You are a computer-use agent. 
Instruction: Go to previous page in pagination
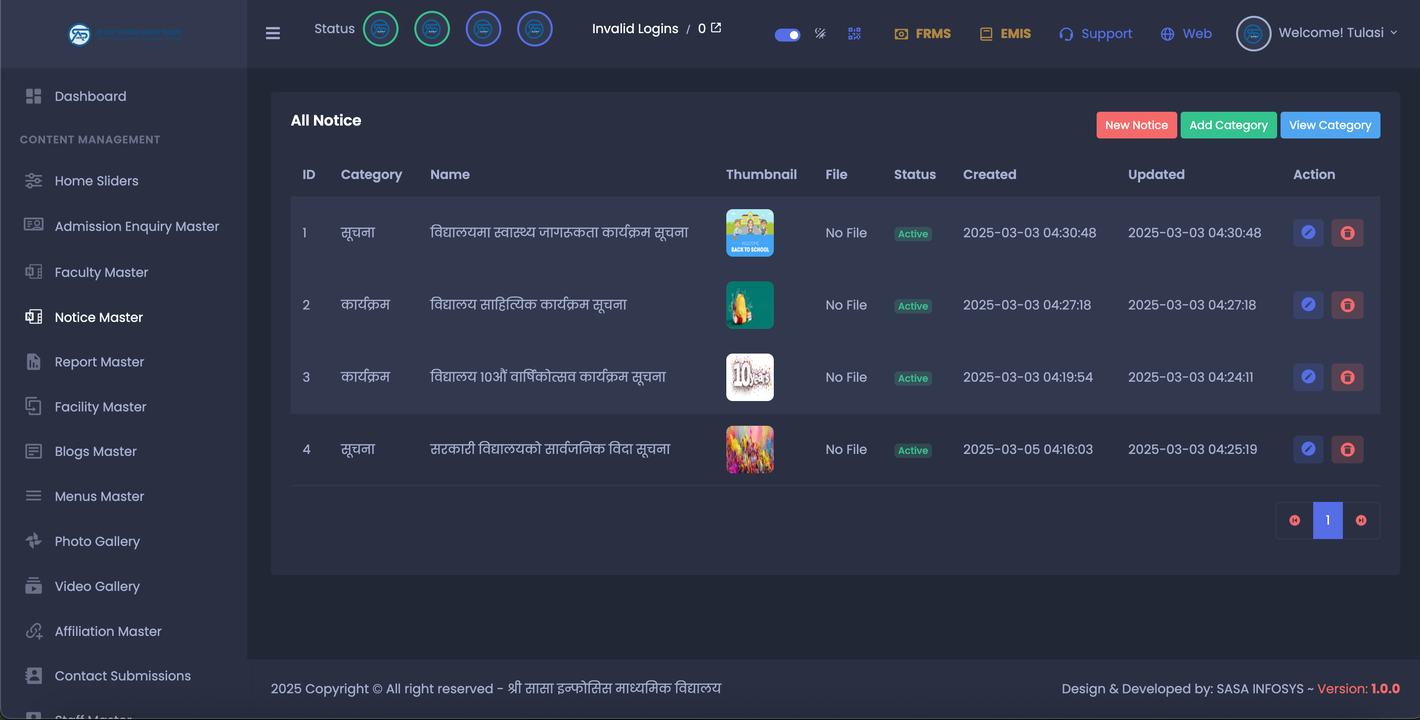(x=1295, y=520)
